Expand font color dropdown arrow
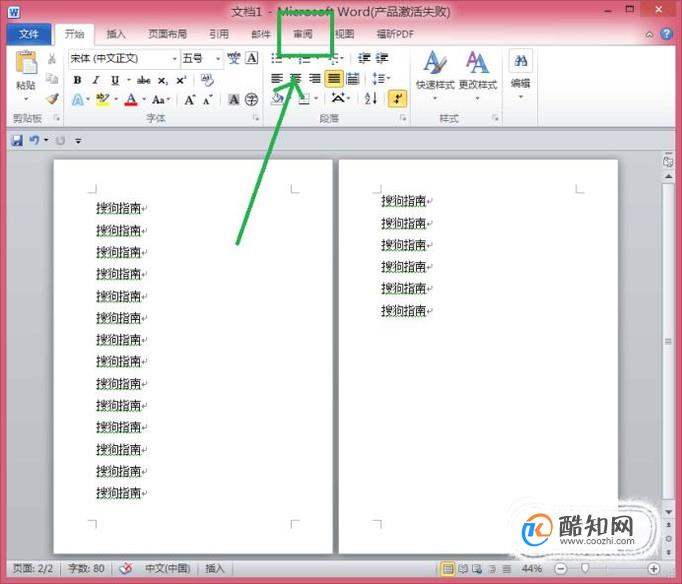 144,100
